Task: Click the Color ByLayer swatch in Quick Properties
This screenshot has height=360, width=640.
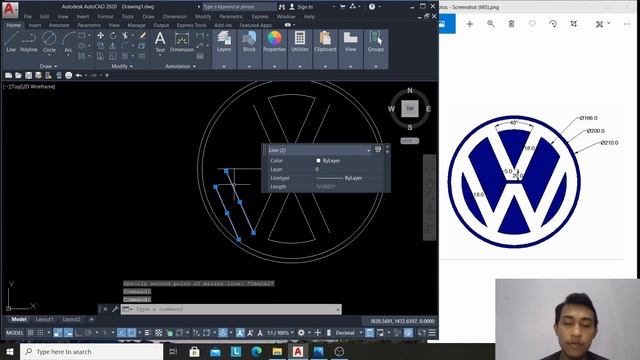Action: click(x=318, y=161)
